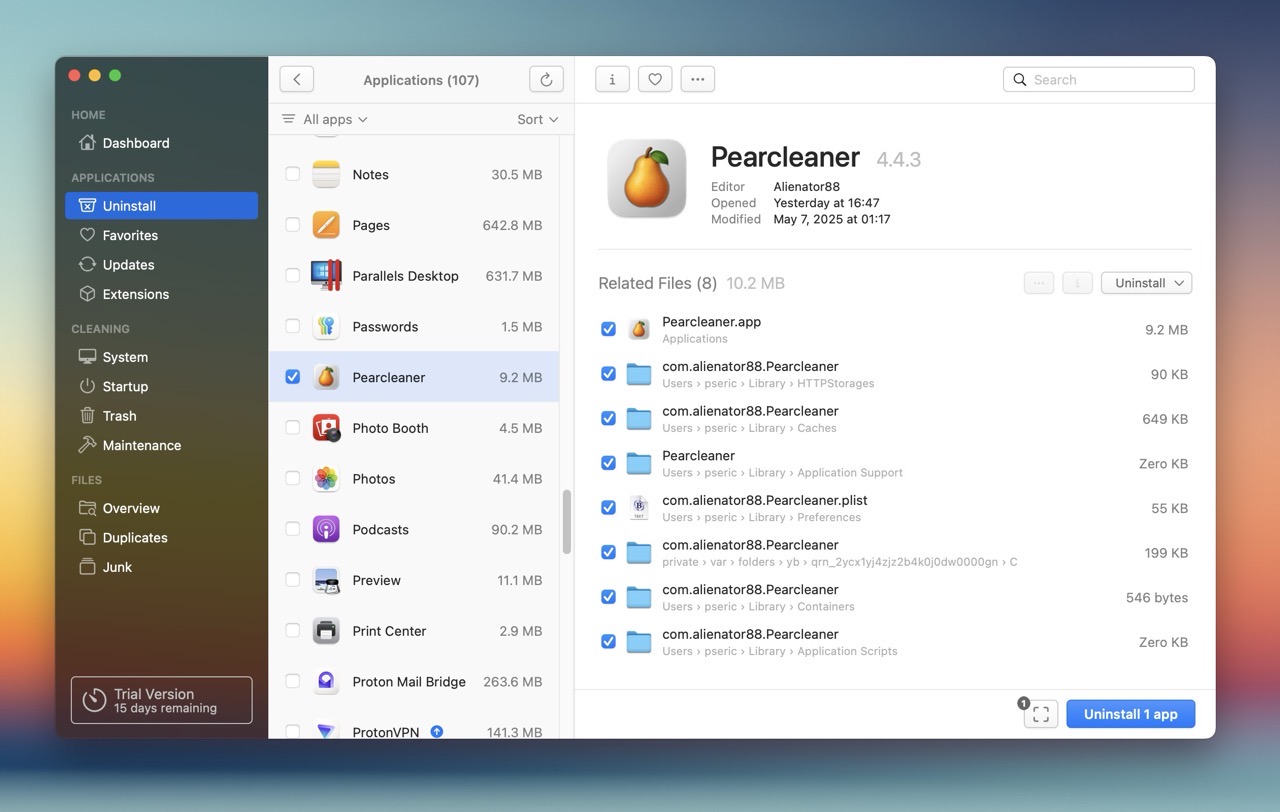Click the ellipsis button beside Related Files

coord(1039,283)
